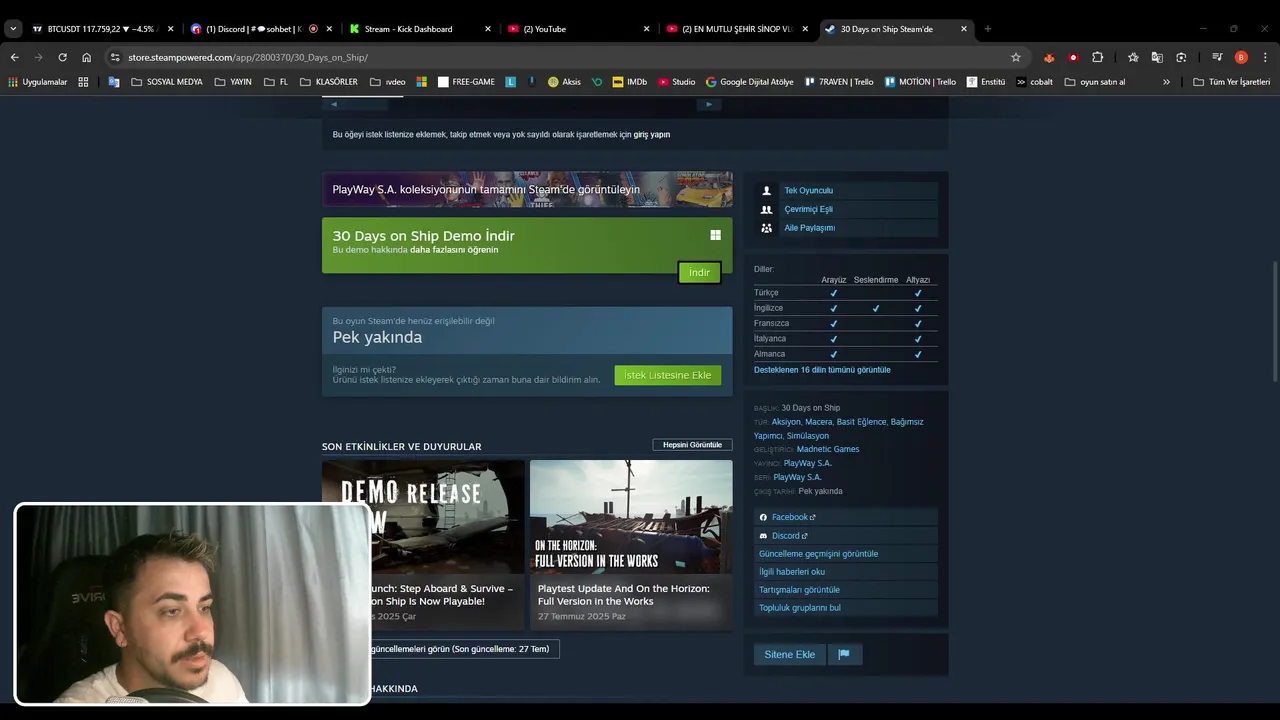The image size is (1280, 720).
Task: Open a new browser tab
Action: click(x=988, y=28)
